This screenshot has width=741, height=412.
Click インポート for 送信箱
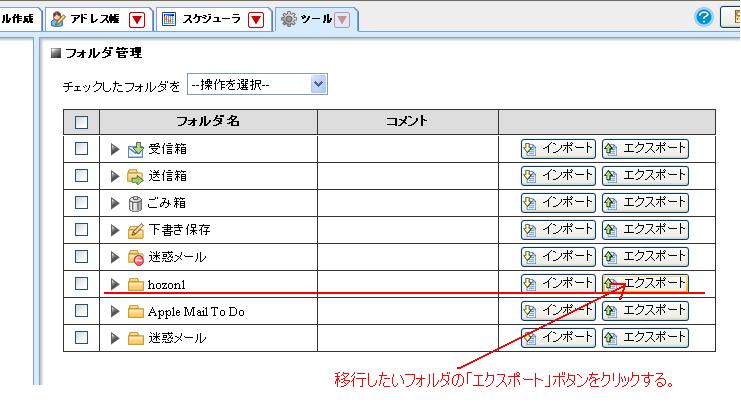pos(558,176)
